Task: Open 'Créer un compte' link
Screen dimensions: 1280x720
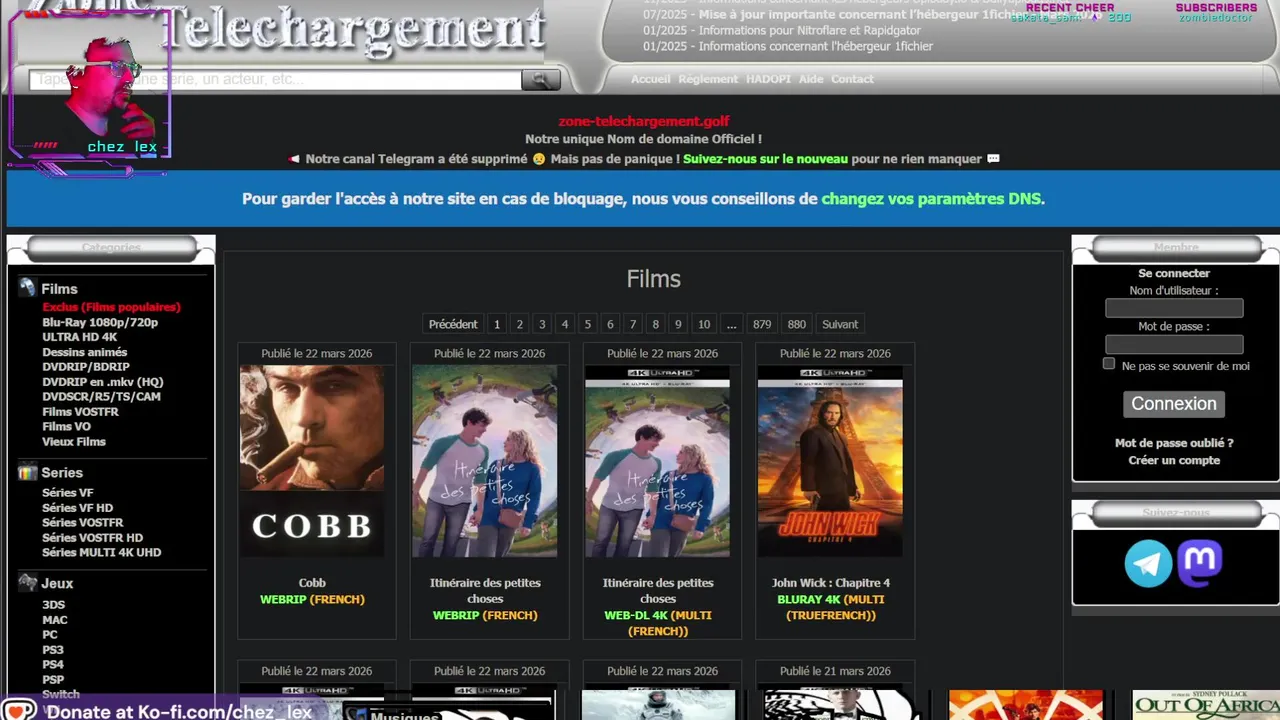Action: click(x=1174, y=460)
